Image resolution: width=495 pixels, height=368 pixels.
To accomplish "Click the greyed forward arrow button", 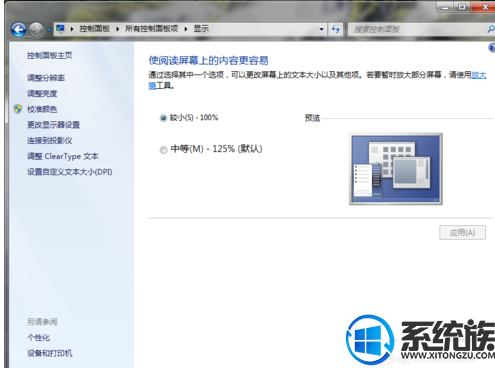I will (x=36, y=30).
